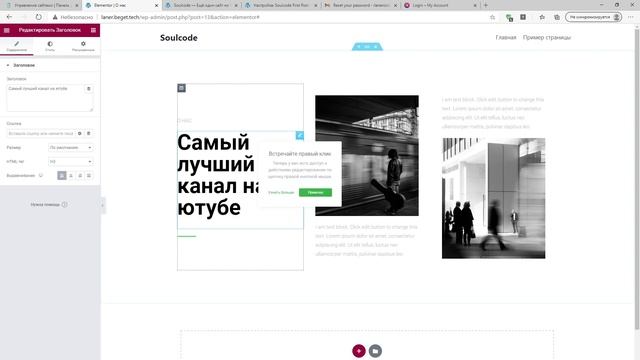This screenshot has width=640, height=360.
Task: Add new section with the plus button
Action: click(x=359, y=351)
